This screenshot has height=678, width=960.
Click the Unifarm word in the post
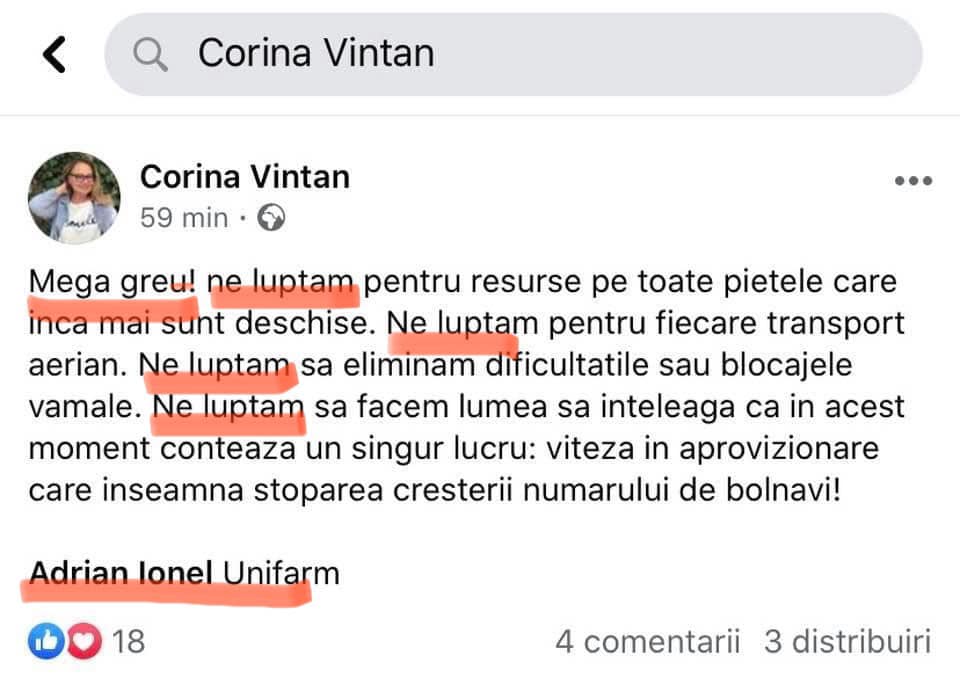click(281, 573)
